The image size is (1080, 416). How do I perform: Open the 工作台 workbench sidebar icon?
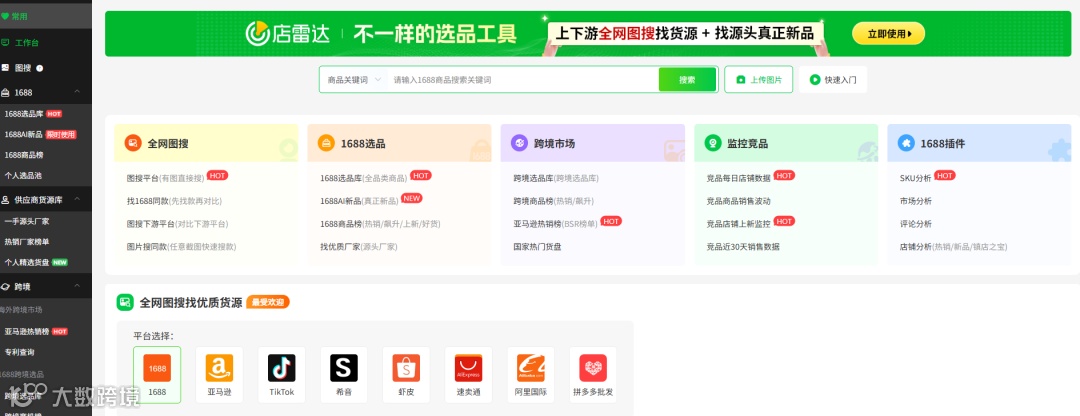pos(6,43)
